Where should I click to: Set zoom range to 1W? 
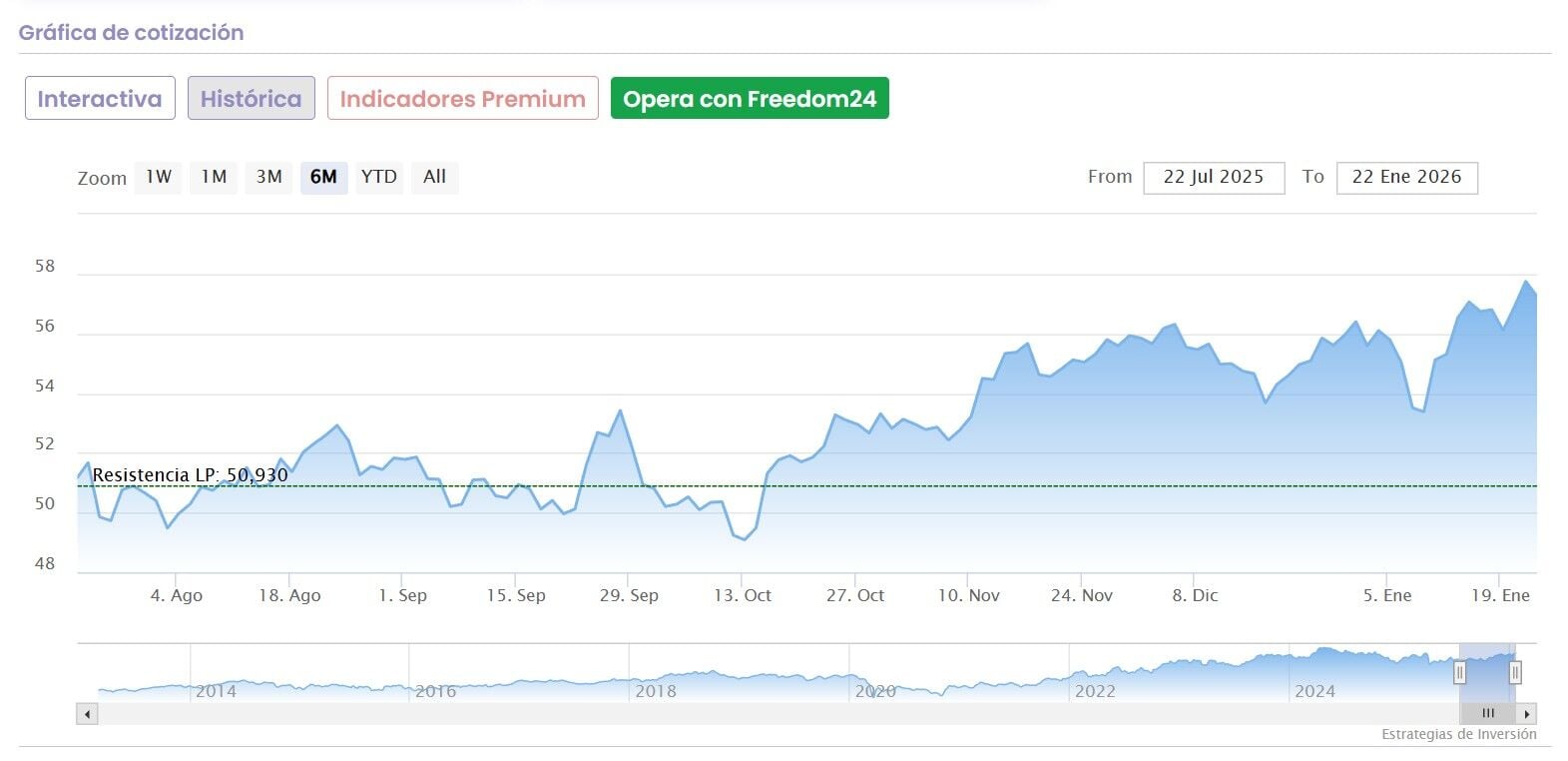[x=159, y=178]
